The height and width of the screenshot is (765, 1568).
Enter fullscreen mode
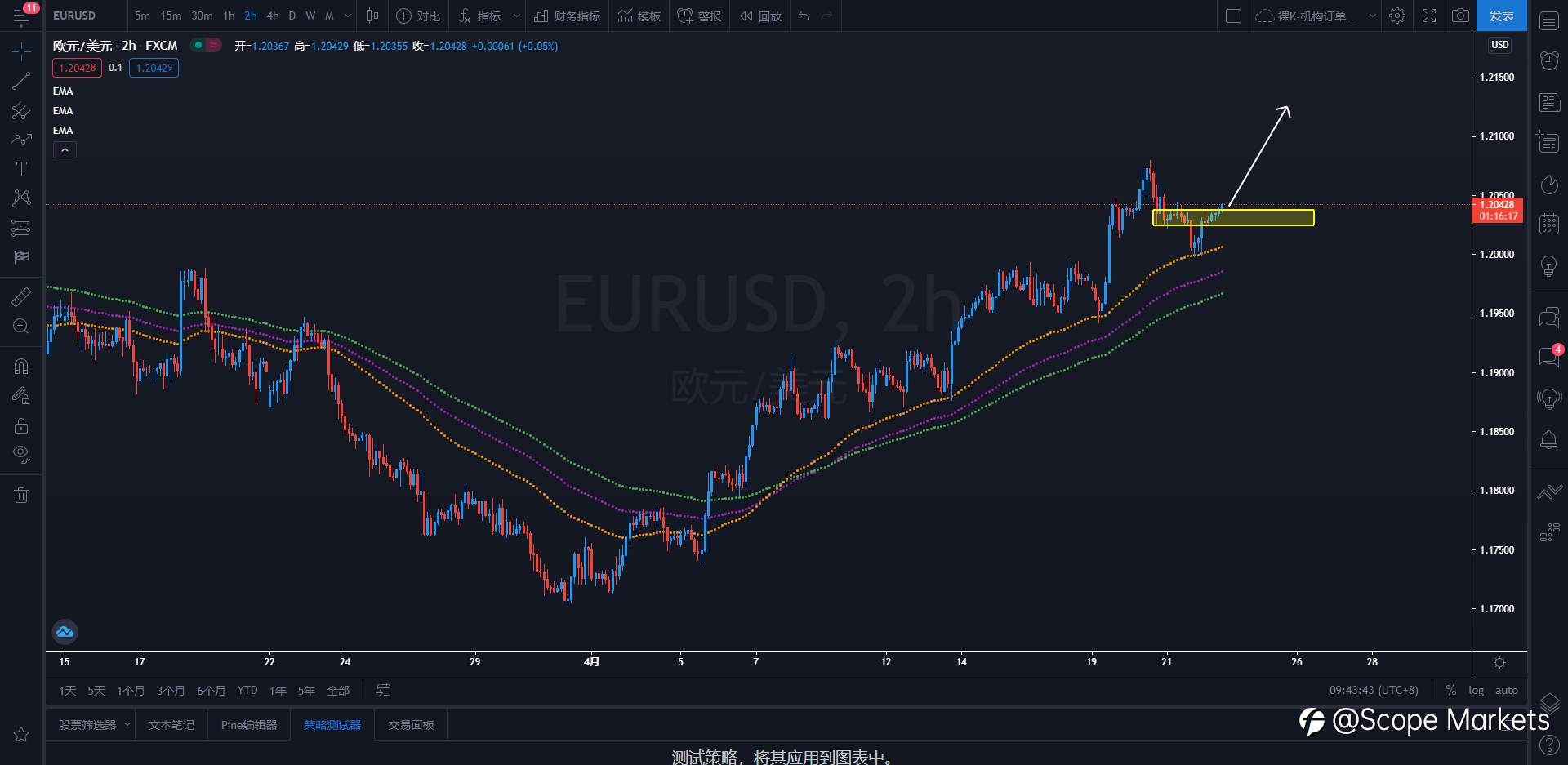[x=1429, y=16]
